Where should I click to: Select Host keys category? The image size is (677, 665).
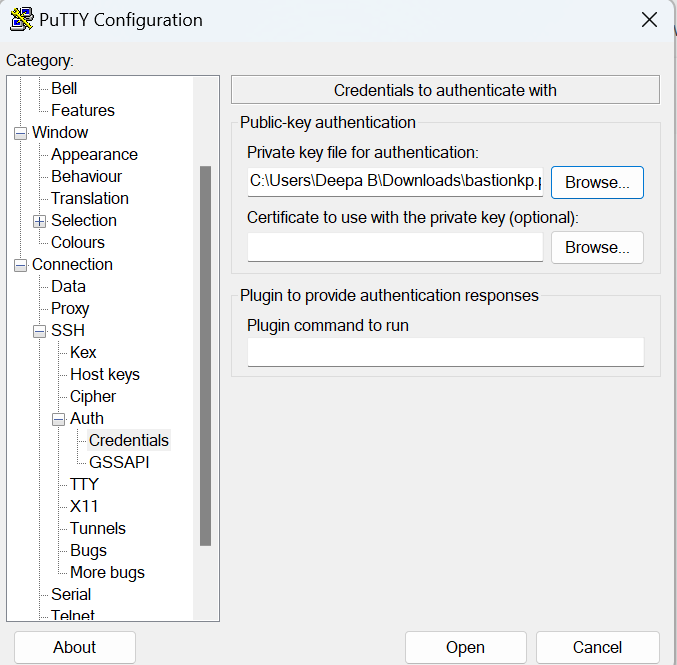[105, 375]
